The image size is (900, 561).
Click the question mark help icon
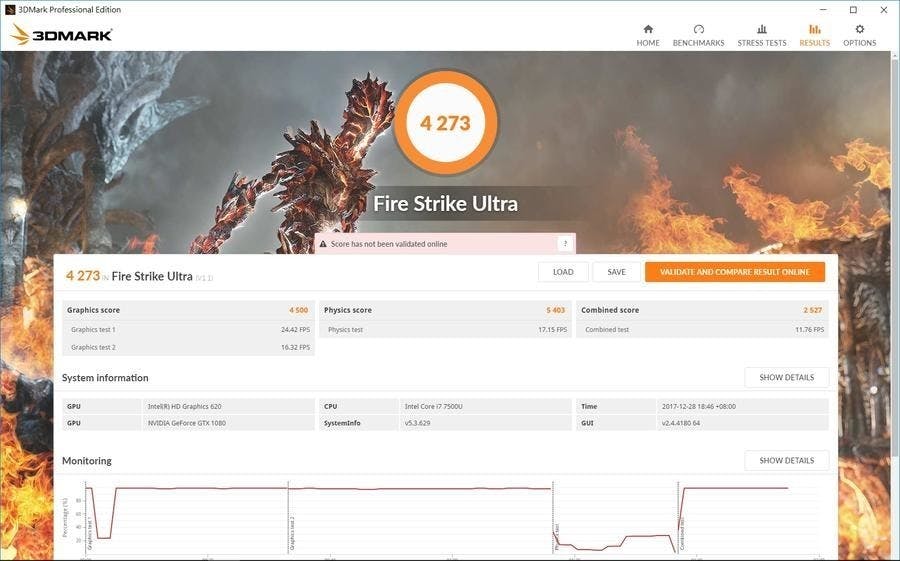[565, 243]
